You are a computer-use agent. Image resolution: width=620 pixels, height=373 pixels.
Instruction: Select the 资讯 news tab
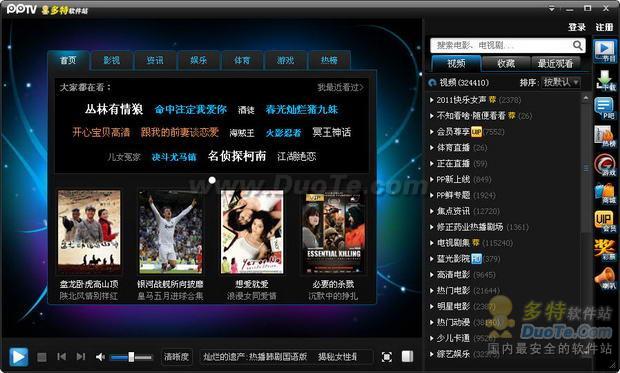point(155,60)
